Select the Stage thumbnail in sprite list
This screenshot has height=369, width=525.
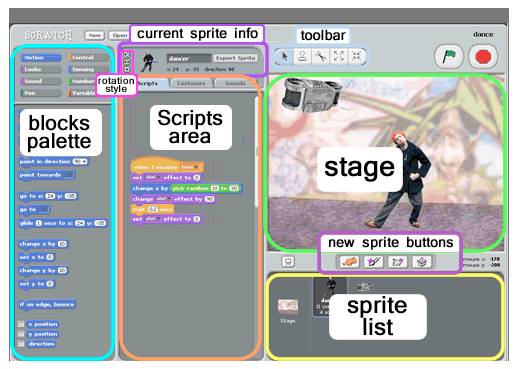click(288, 311)
